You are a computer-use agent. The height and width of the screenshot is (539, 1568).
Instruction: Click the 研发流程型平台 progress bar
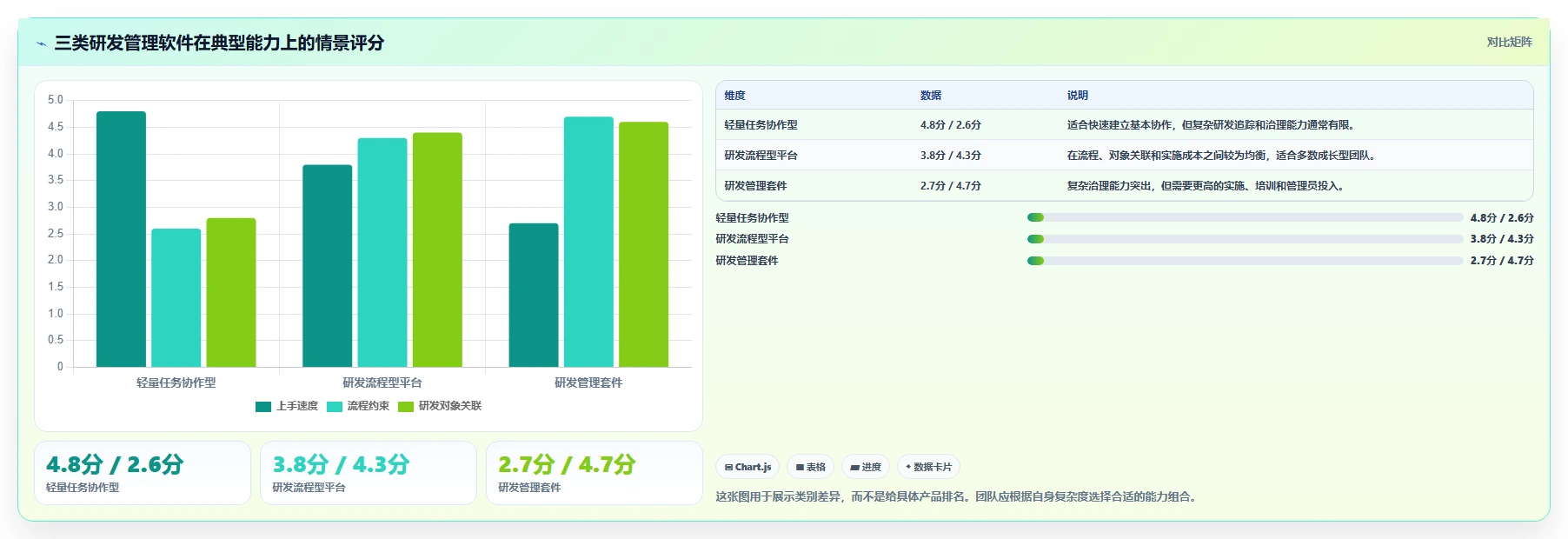1245,239
